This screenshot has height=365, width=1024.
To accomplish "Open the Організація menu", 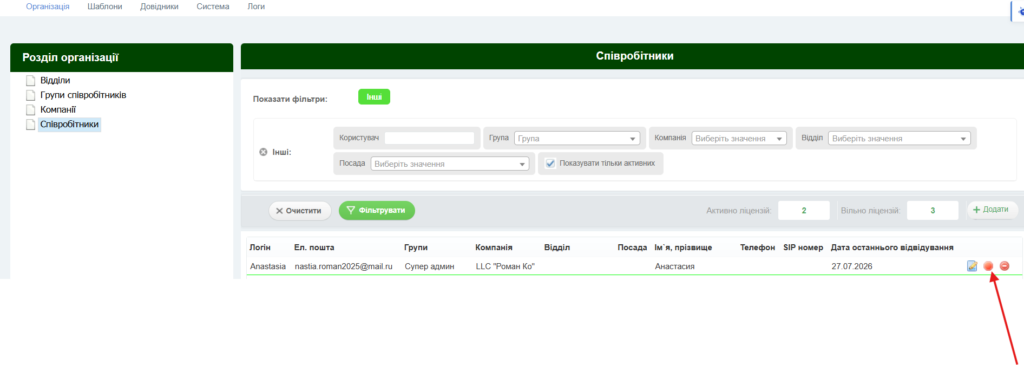I will point(48,7).
